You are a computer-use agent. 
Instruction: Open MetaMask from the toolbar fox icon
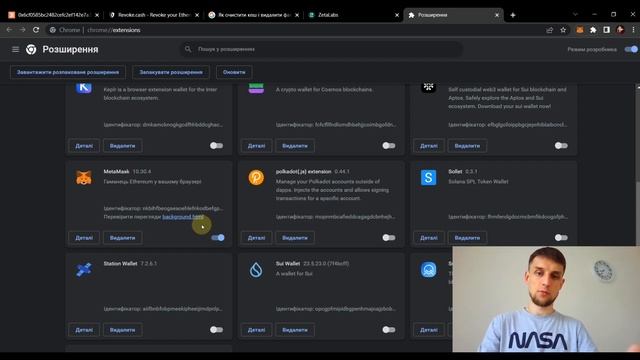pyautogui.click(x=580, y=30)
